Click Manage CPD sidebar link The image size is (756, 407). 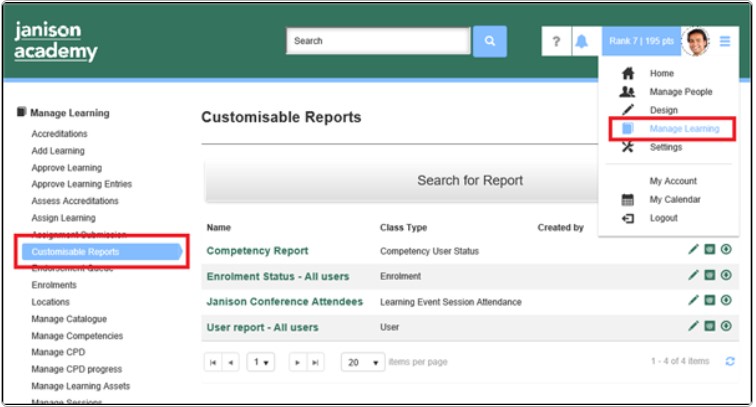58,352
